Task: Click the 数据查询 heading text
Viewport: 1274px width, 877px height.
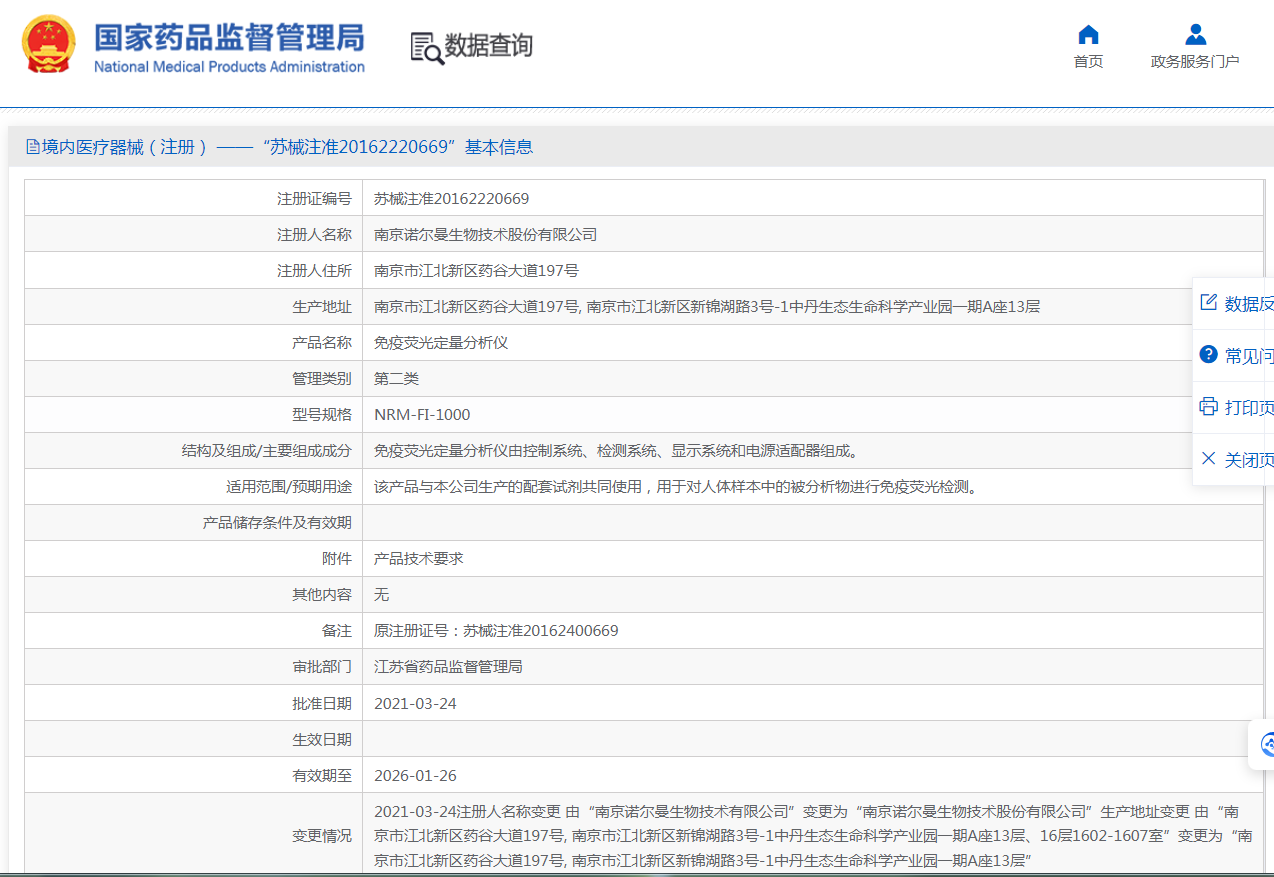Action: (x=489, y=46)
